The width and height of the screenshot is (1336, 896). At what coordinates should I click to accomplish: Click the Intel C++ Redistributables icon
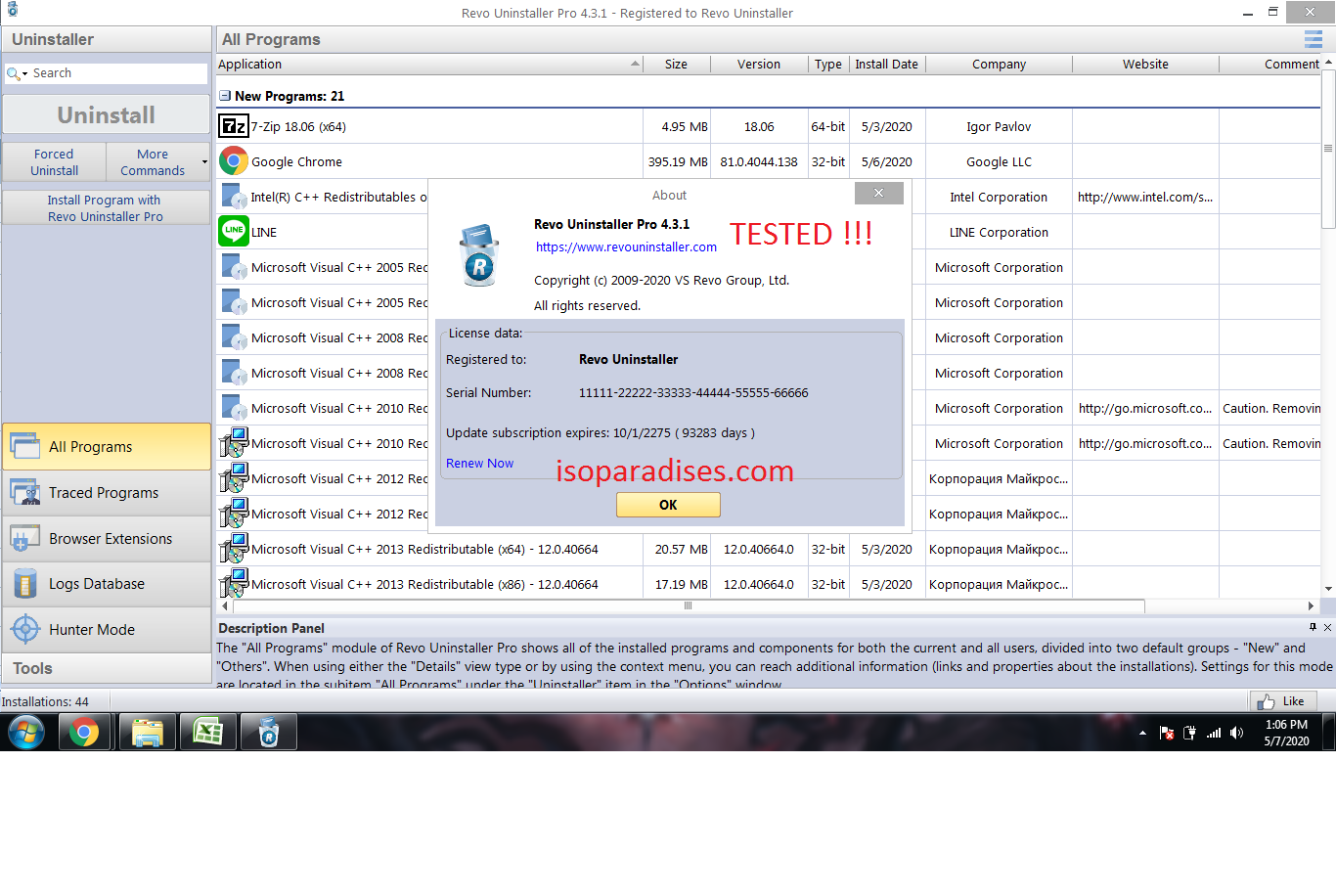tap(234, 196)
